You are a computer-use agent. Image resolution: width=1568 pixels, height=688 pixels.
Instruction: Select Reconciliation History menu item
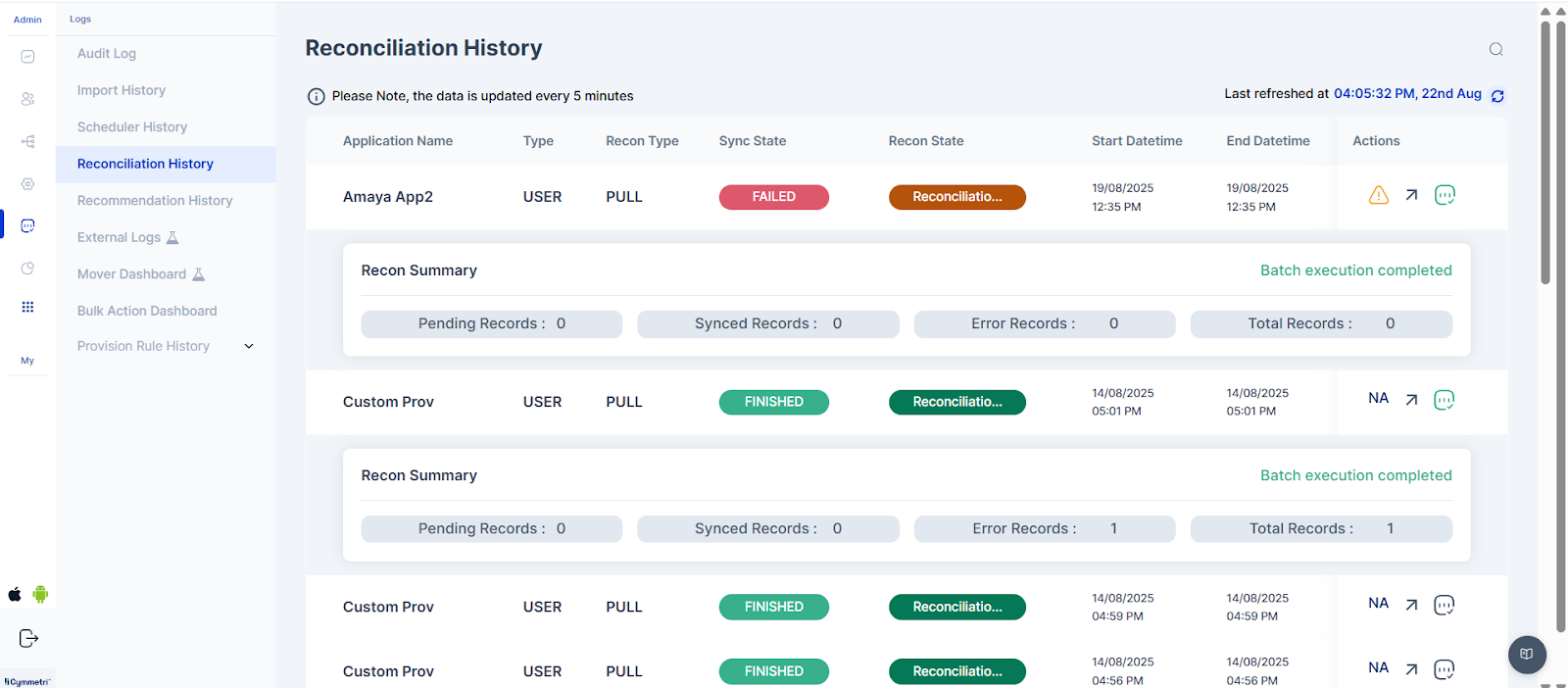[x=166, y=164]
